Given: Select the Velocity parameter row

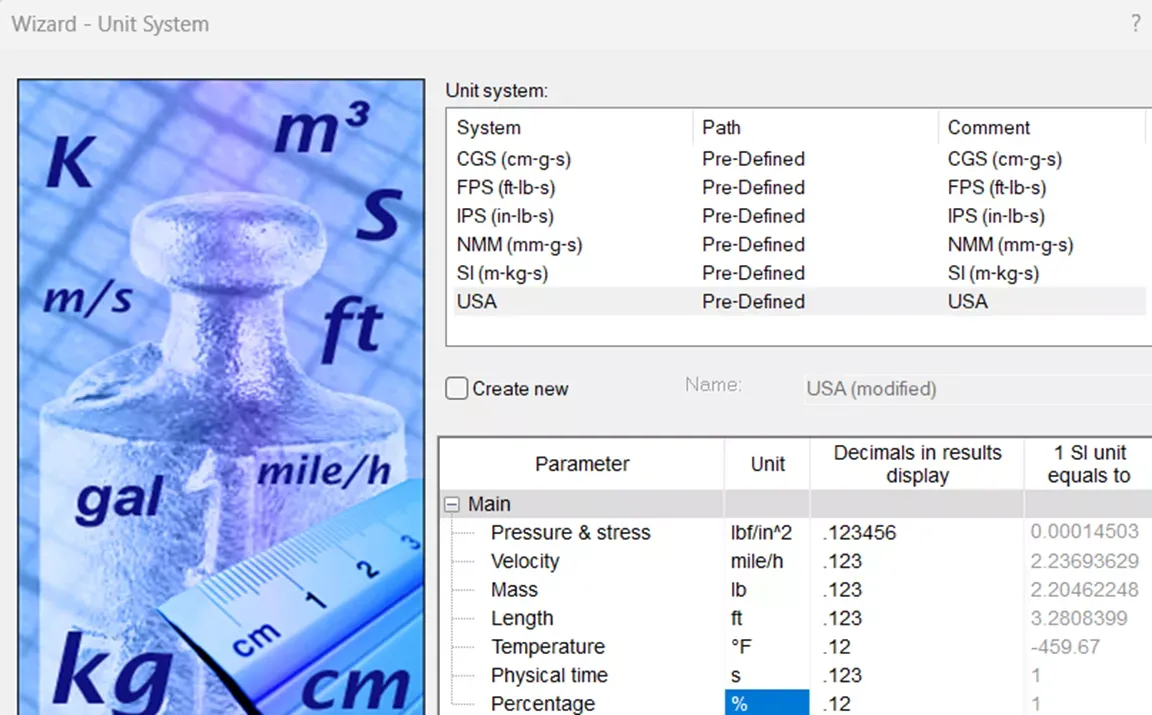Looking at the screenshot, I should pos(525,561).
